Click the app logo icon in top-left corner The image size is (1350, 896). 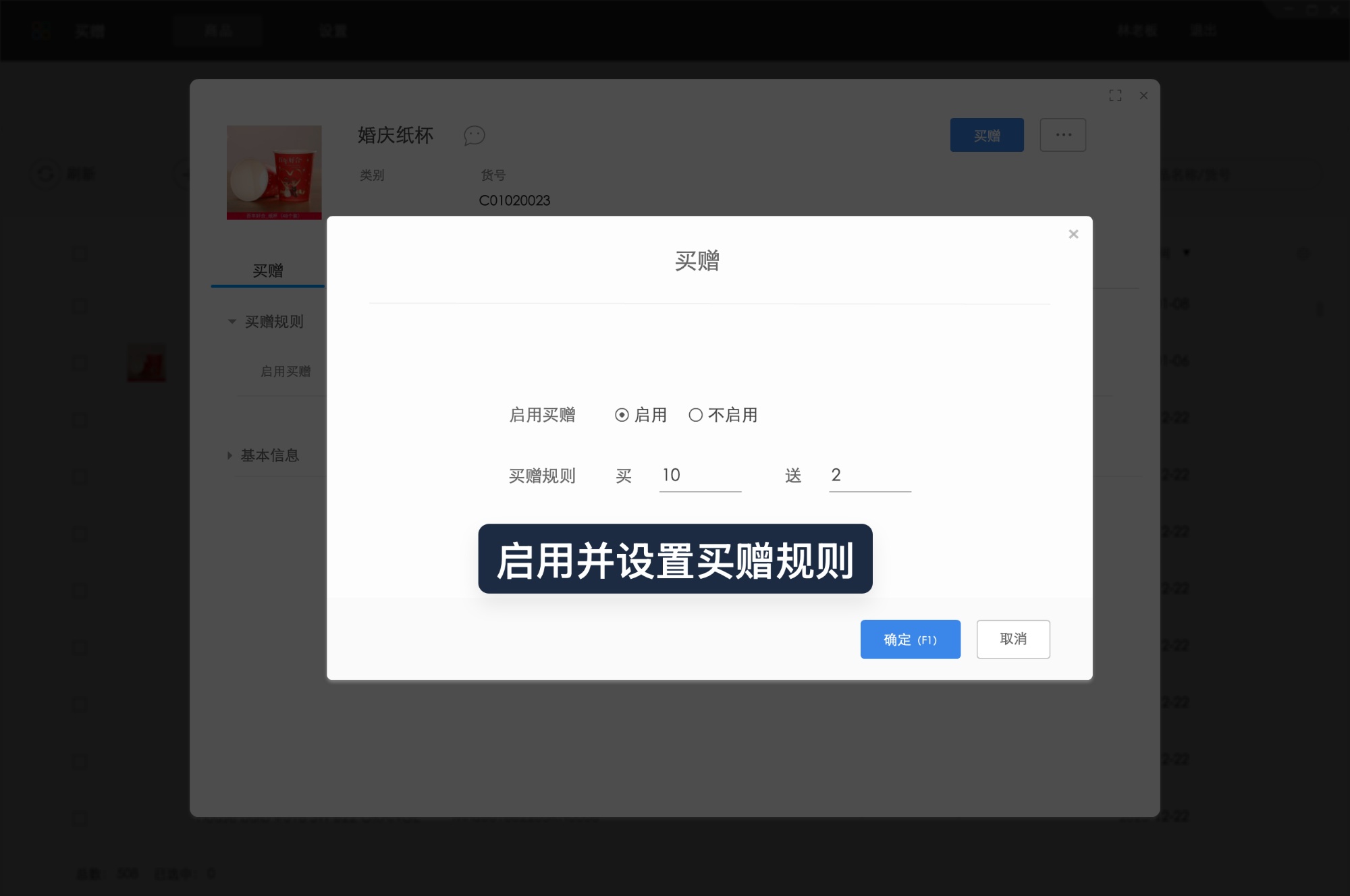(x=40, y=30)
